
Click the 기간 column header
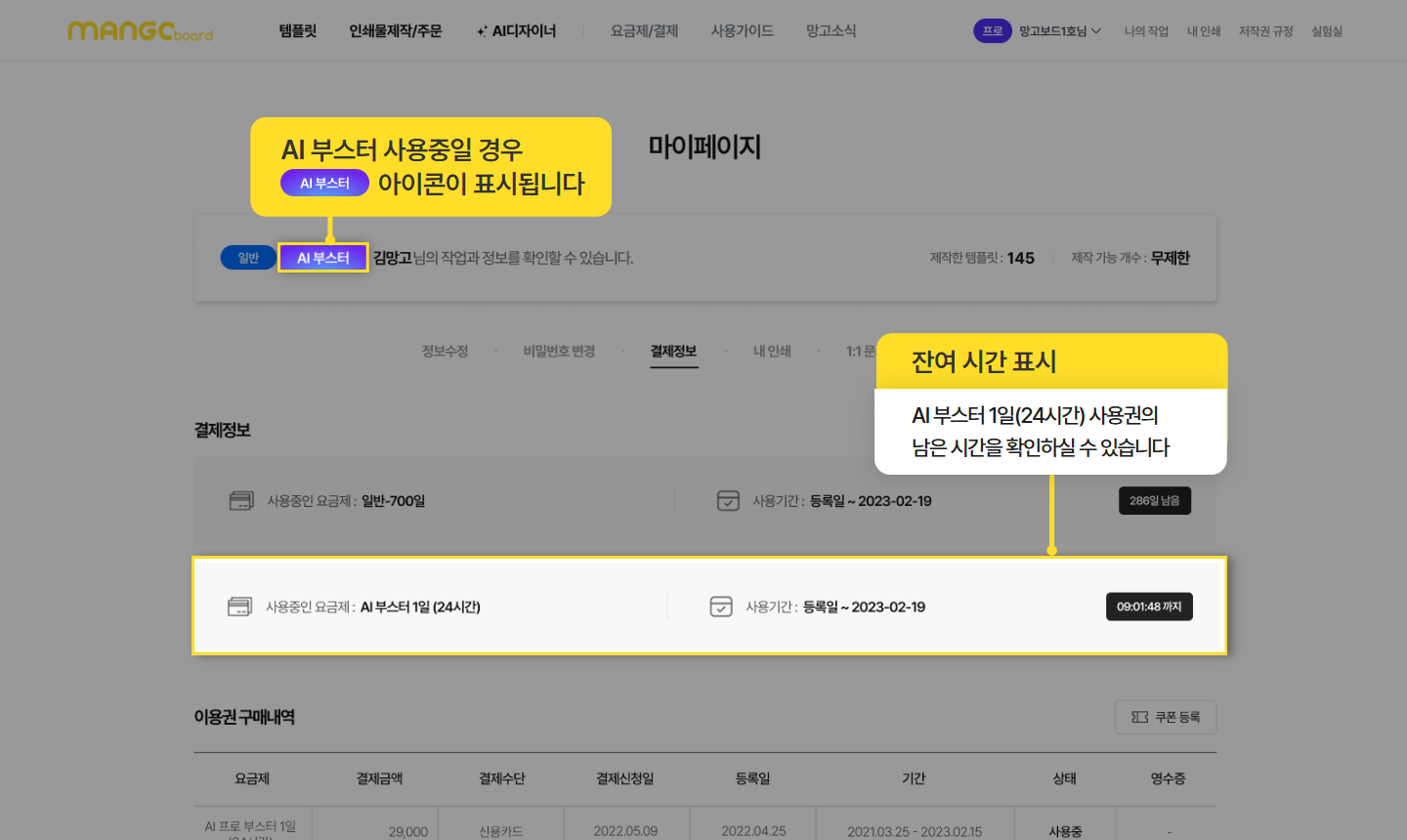coord(914,778)
